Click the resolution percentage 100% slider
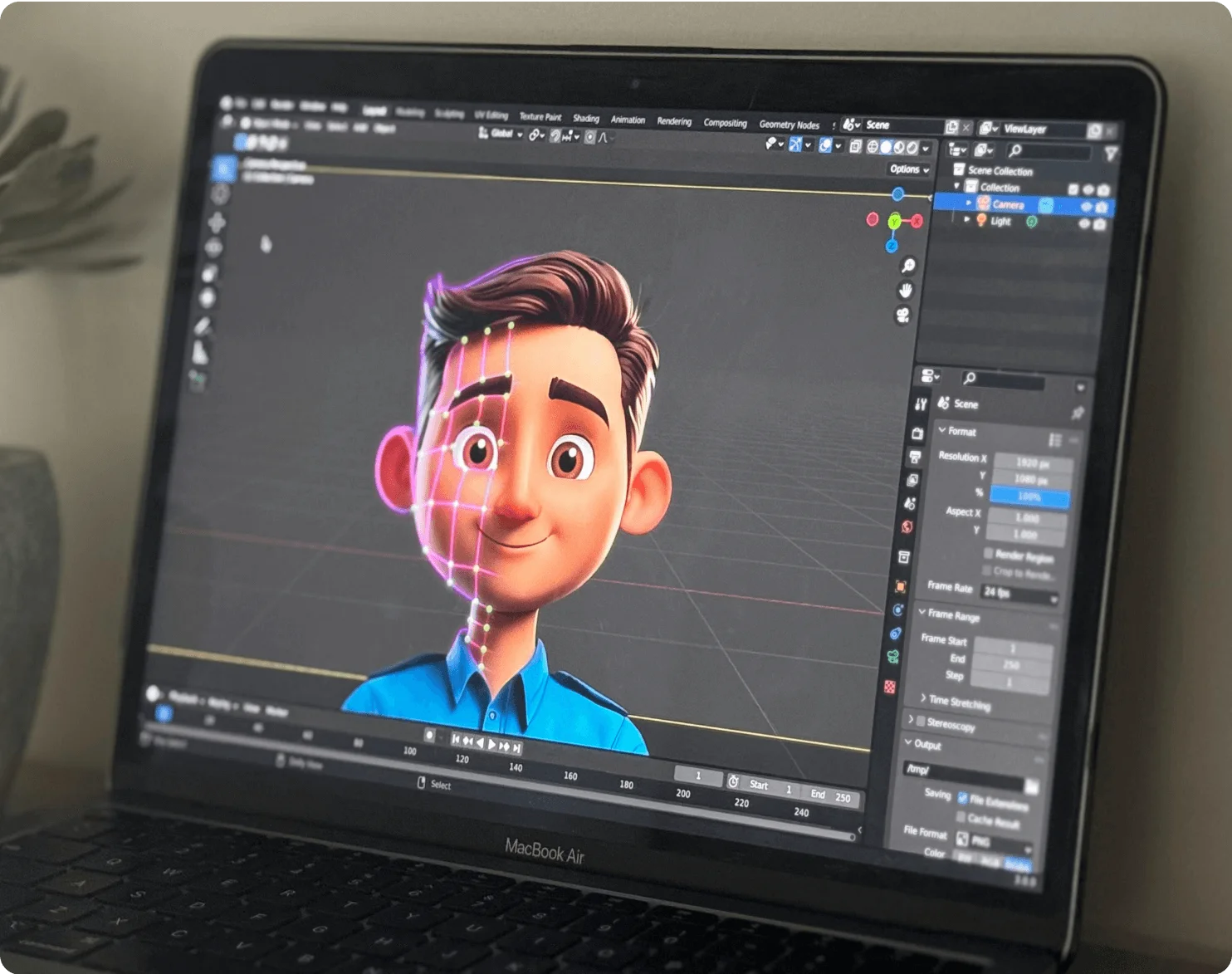The image size is (1232, 974). point(1029,497)
